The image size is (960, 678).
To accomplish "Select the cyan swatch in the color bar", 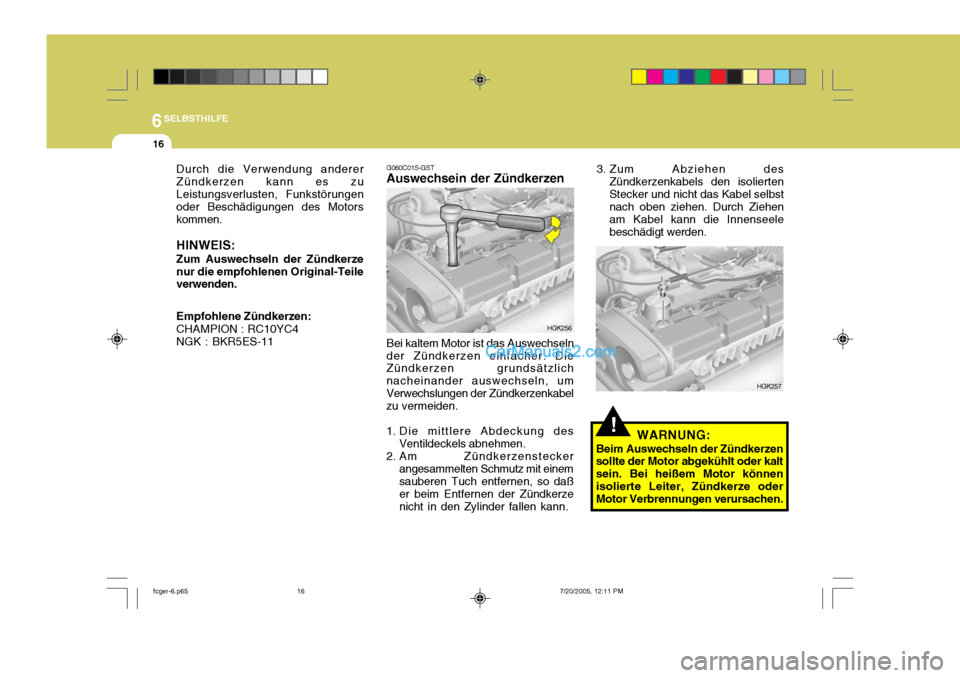I will click(670, 77).
